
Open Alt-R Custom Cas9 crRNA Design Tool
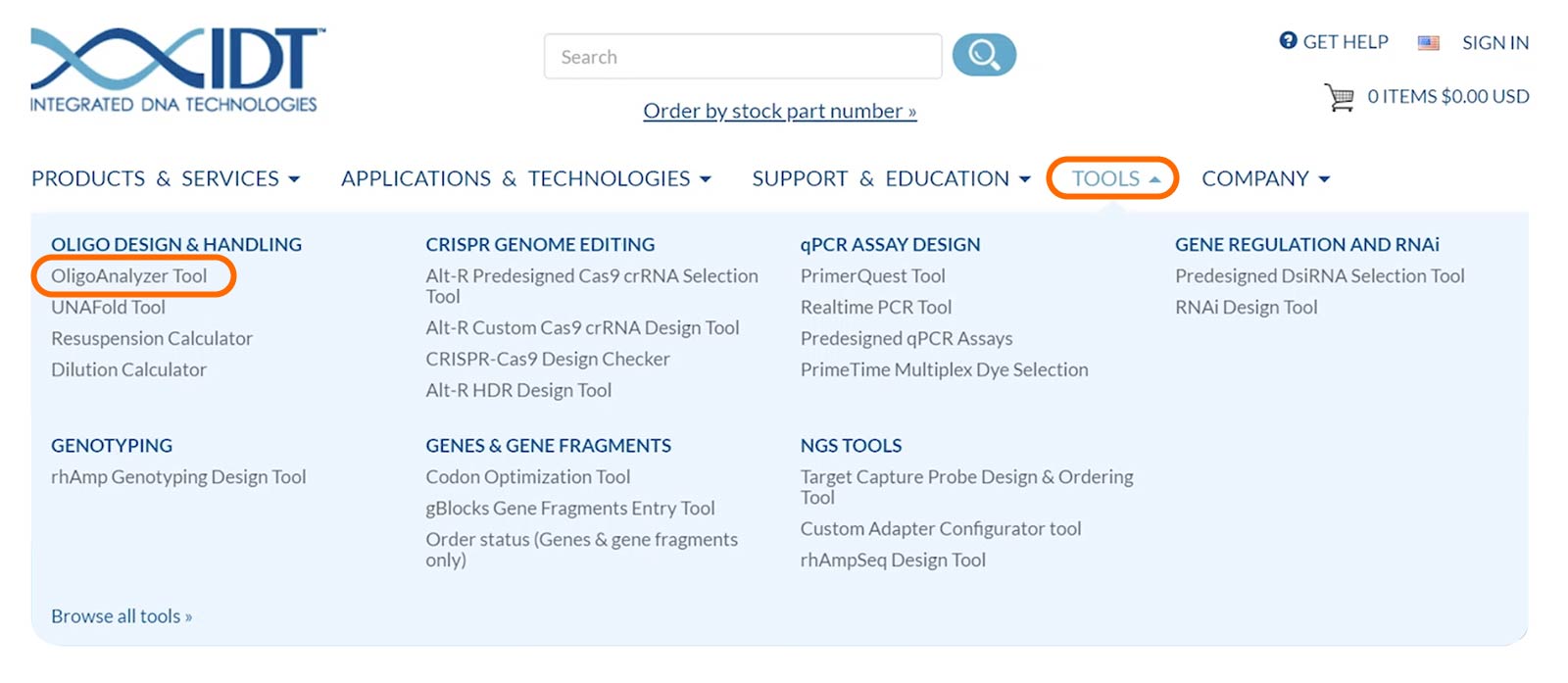tap(582, 327)
